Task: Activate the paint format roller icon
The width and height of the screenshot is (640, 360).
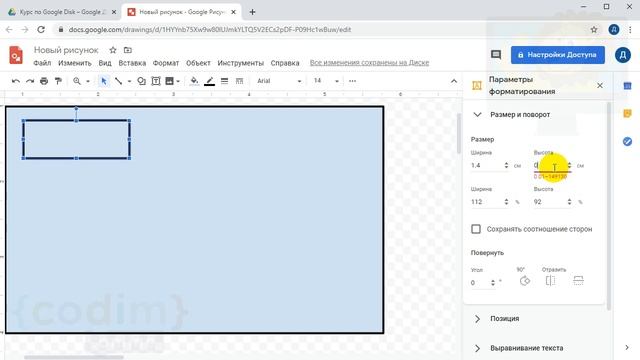Action: coord(58,81)
